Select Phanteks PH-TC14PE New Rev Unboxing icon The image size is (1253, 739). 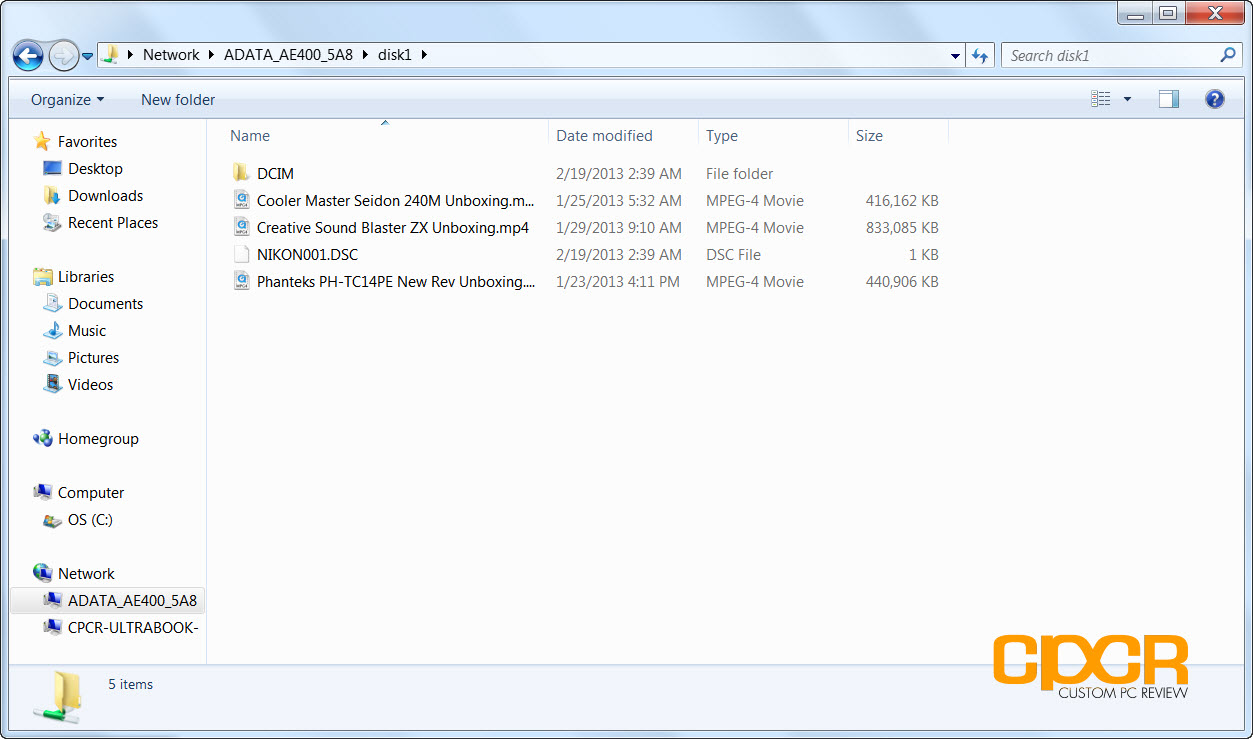241,281
